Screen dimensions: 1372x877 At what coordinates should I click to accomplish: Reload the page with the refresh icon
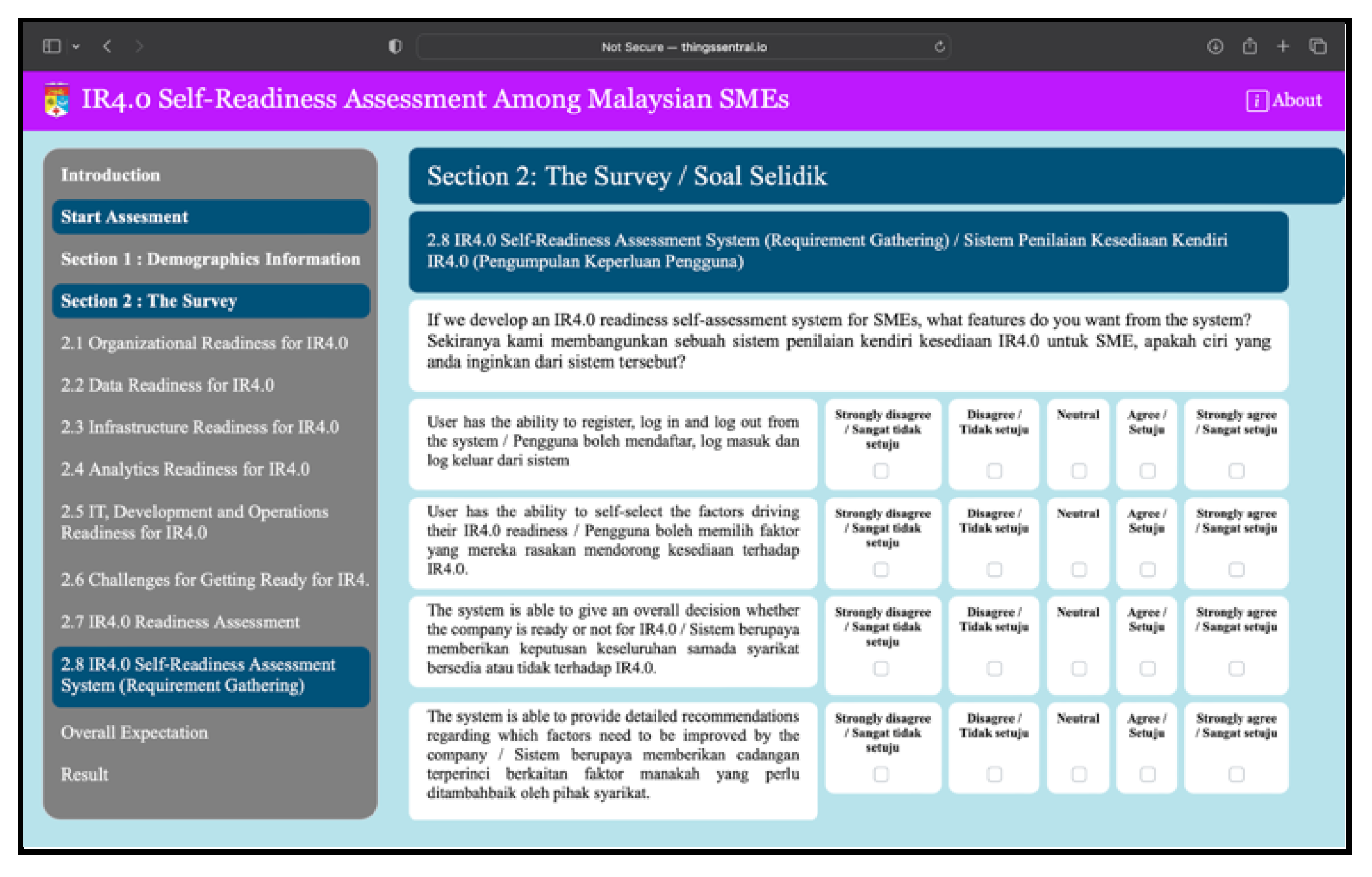coord(939,47)
